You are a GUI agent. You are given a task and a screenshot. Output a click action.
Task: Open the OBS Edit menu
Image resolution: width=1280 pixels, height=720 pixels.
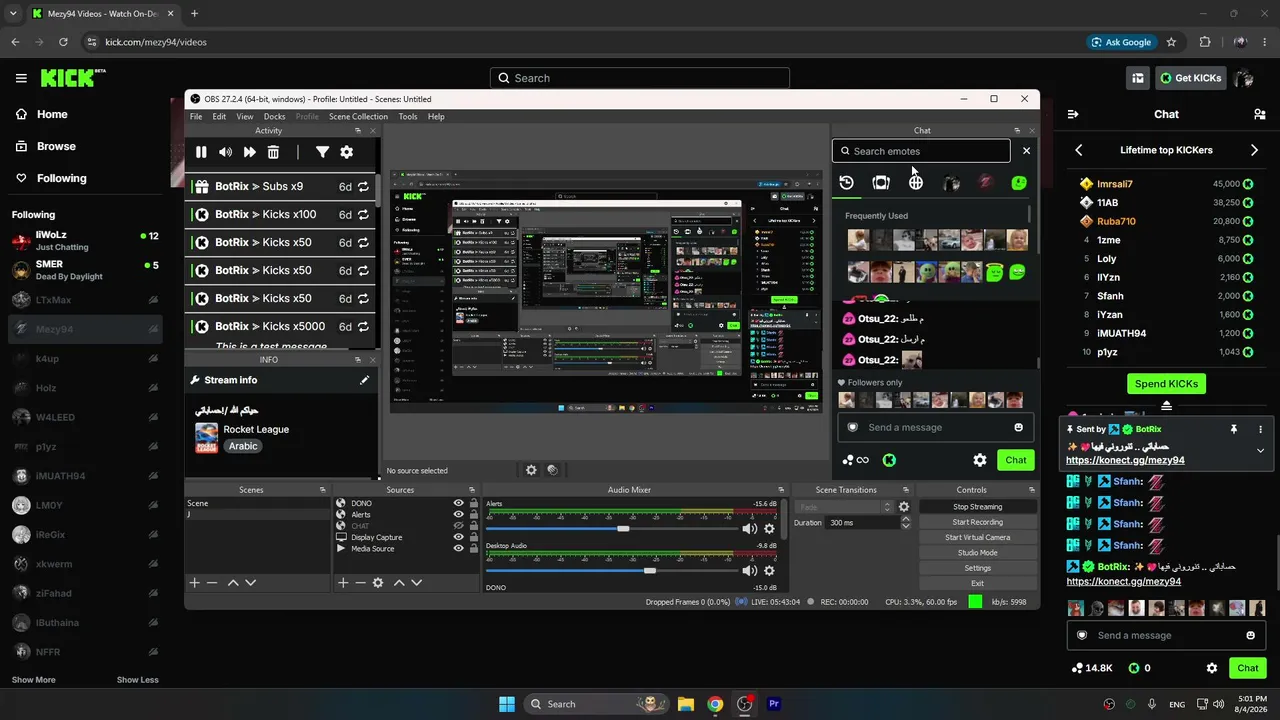219,117
